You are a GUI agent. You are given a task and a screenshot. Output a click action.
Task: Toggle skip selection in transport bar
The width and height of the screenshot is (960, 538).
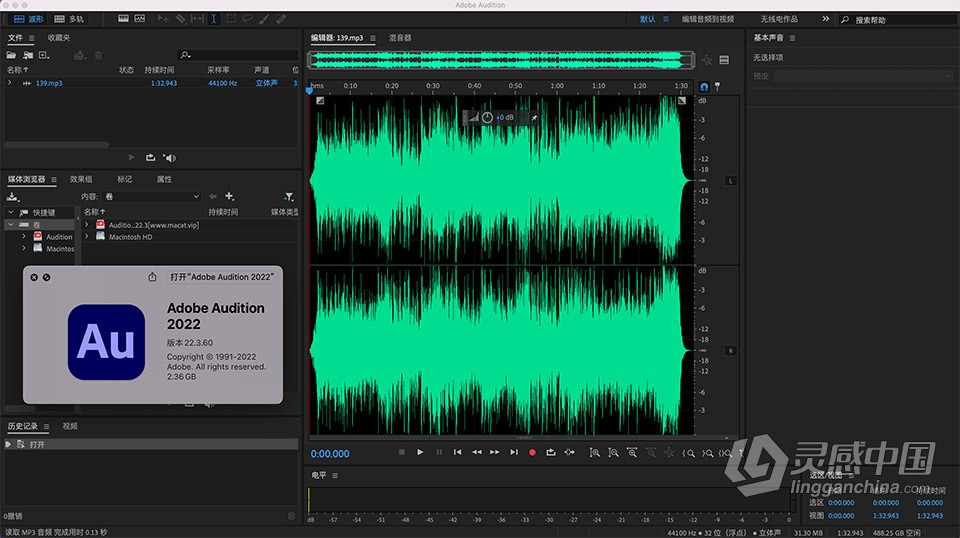click(x=569, y=452)
